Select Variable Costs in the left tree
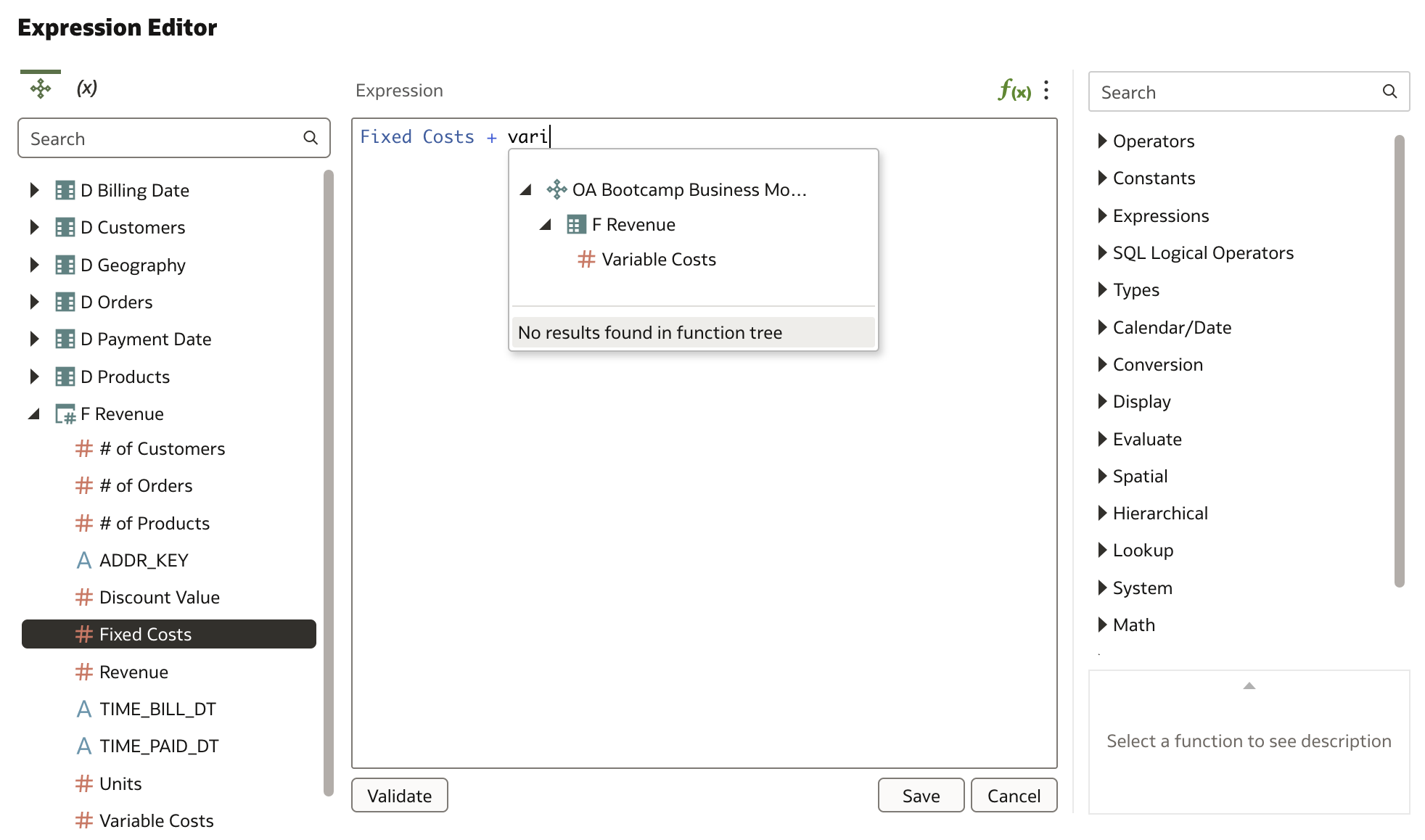Viewport: 1425px width, 840px height. point(156,820)
